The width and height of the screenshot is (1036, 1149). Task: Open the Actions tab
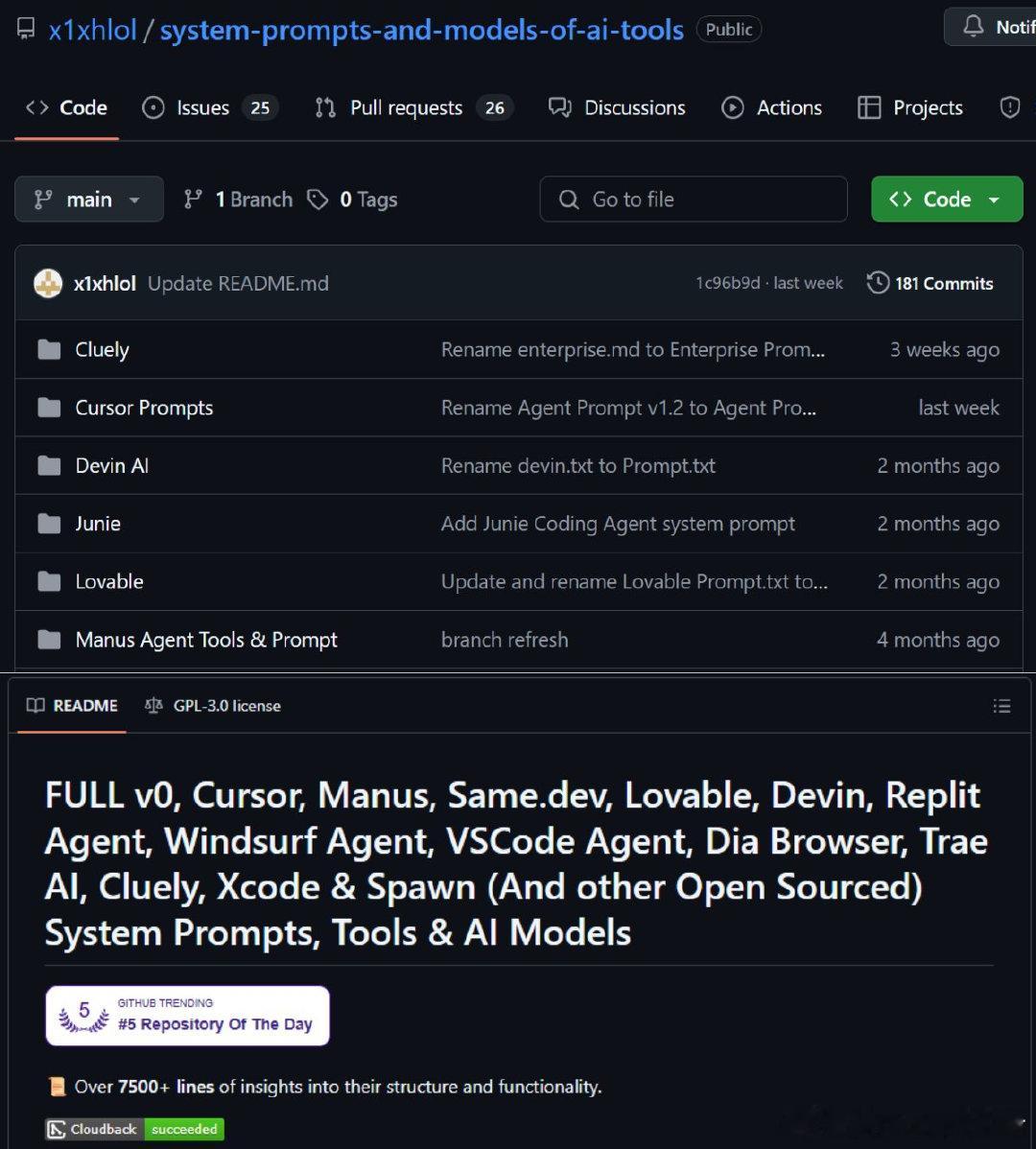click(x=771, y=107)
